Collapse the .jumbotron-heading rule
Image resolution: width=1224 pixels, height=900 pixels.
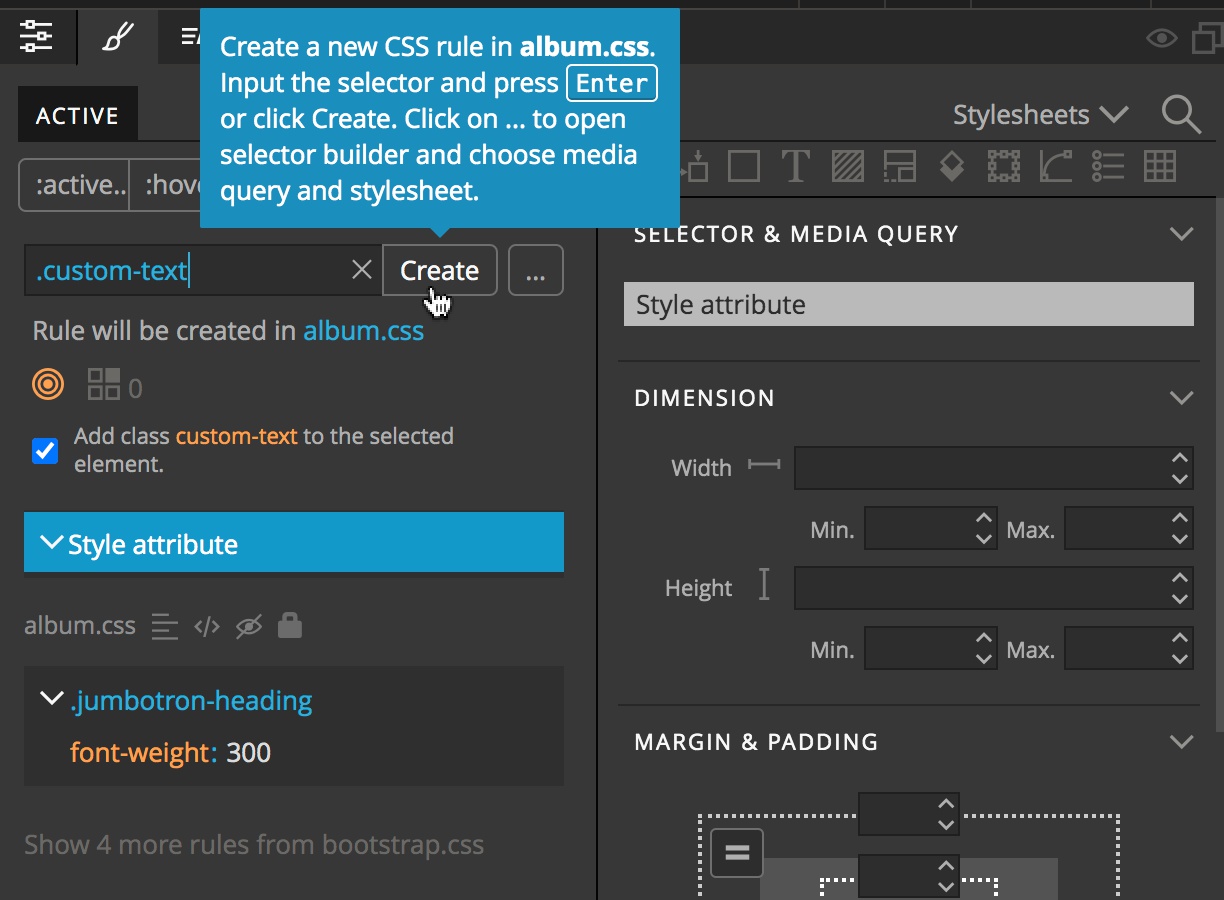coord(50,699)
